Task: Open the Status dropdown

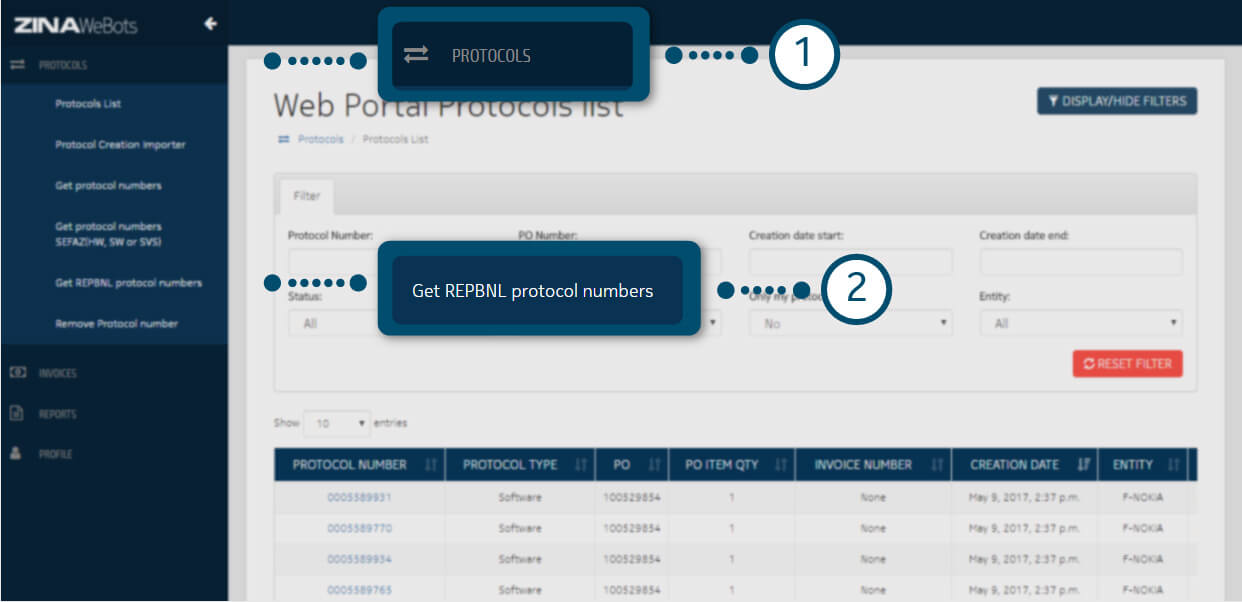Action: point(330,324)
